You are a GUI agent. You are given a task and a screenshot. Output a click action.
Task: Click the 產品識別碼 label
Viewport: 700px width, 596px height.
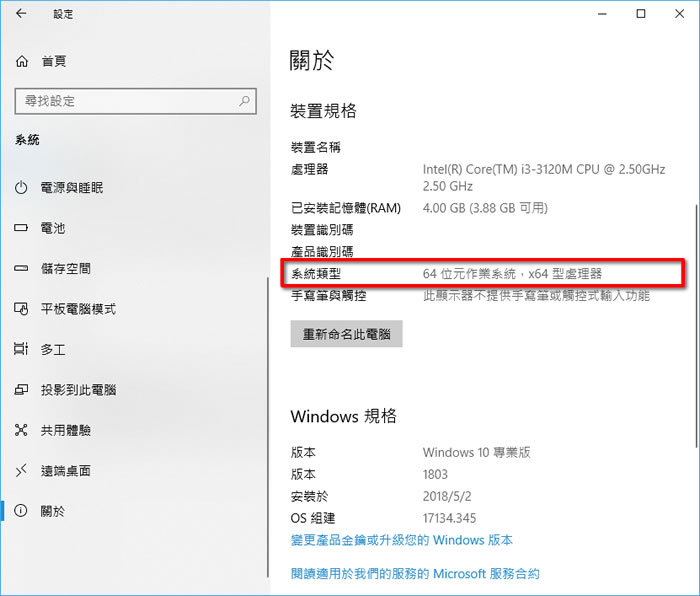coord(322,252)
